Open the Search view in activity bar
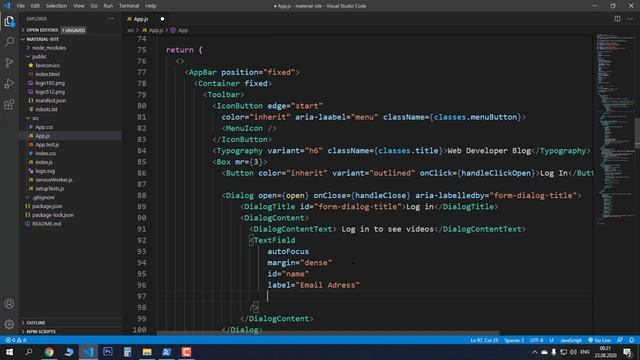Screen dimensions: 640x360 point(9,42)
